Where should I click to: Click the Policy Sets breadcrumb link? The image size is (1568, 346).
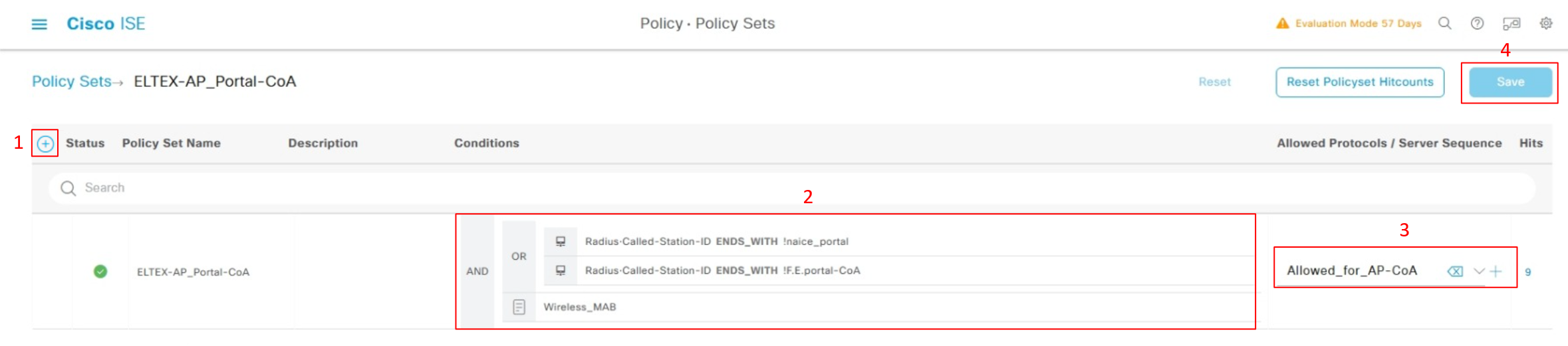pos(72,82)
